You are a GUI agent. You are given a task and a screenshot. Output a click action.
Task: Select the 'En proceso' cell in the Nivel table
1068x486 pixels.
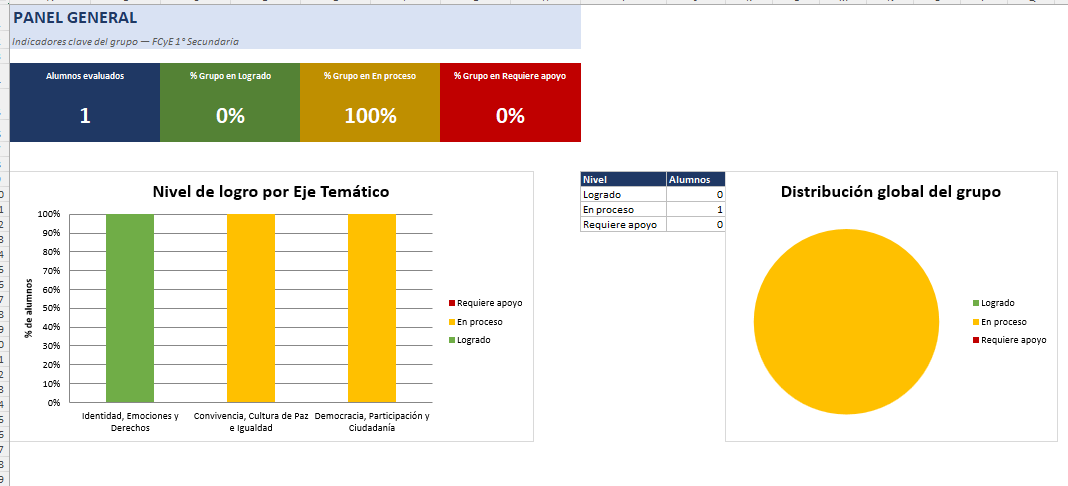click(x=623, y=210)
